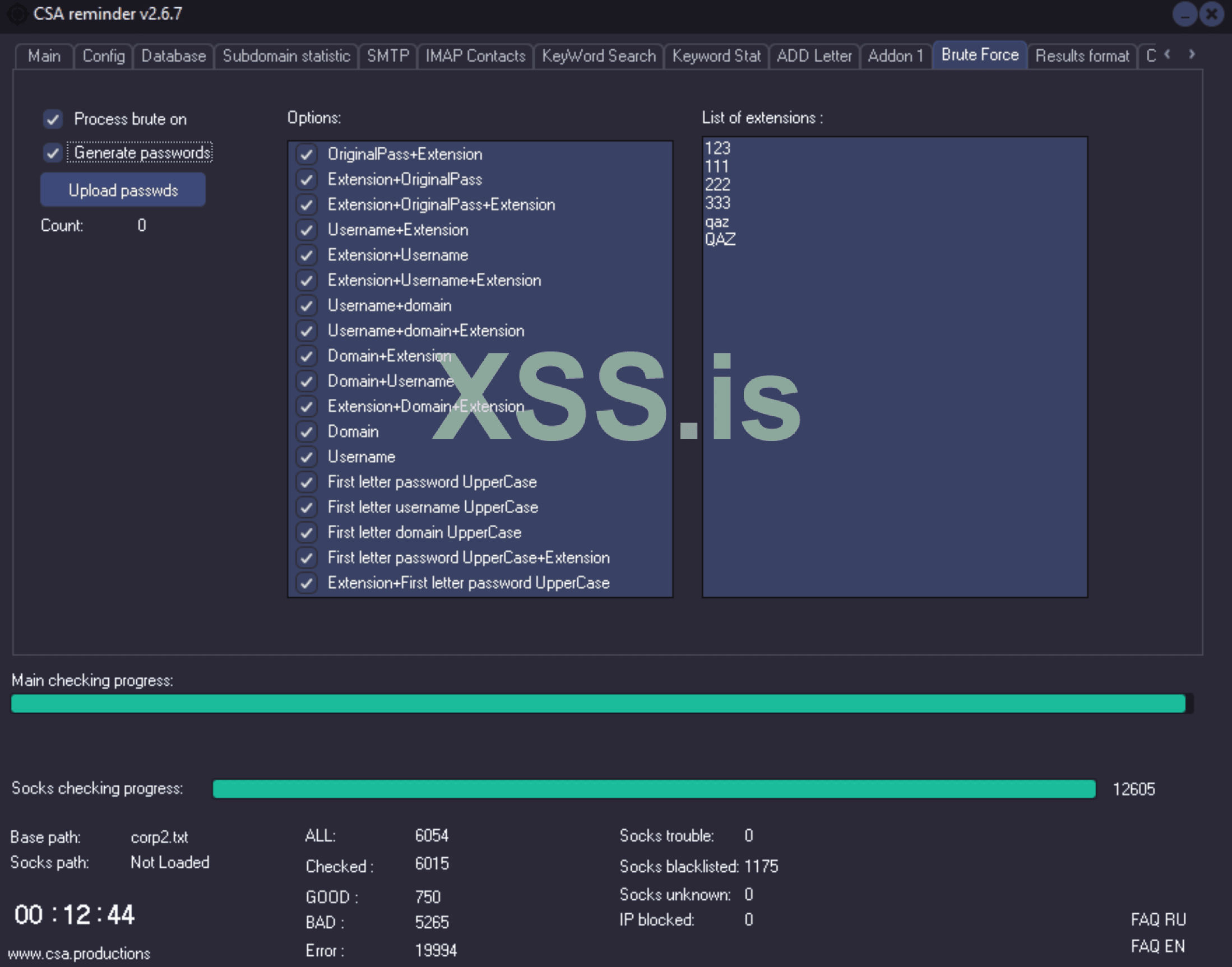1232x967 pixels.
Task: Open the Results format tab
Action: tap(1081, 56)
